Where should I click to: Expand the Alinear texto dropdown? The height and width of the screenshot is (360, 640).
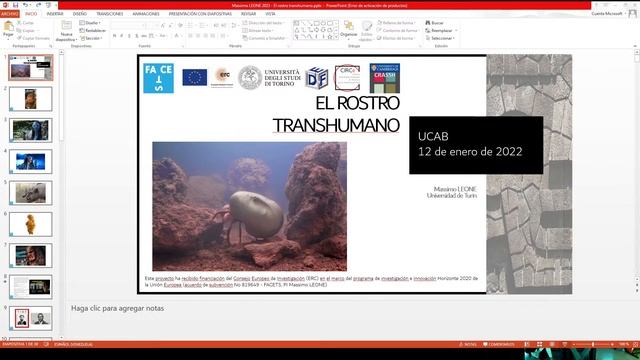[x=258, y=31]
